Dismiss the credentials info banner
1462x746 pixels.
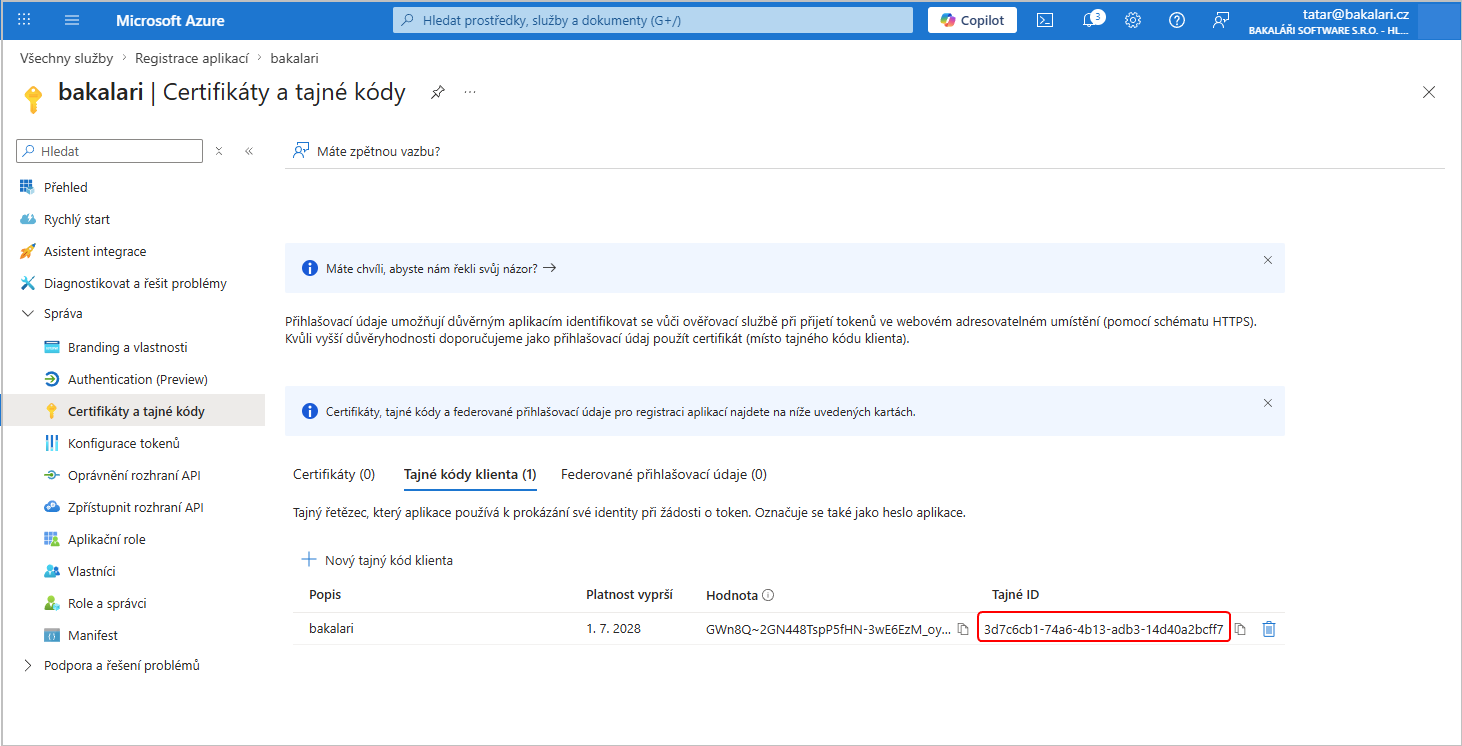tap(1268, 403)
